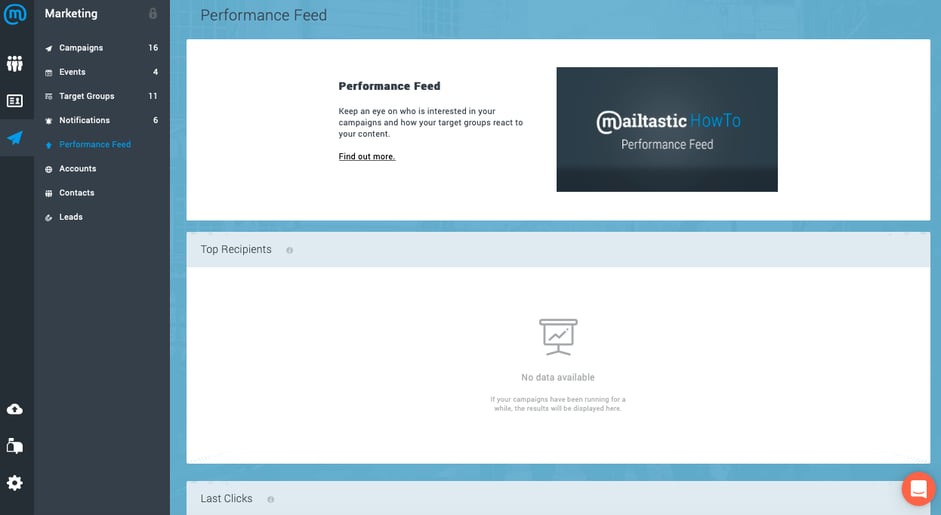Viewport: 941px width, 515px height.
Task: Open the chat support bubble
Action: [917, 489]
